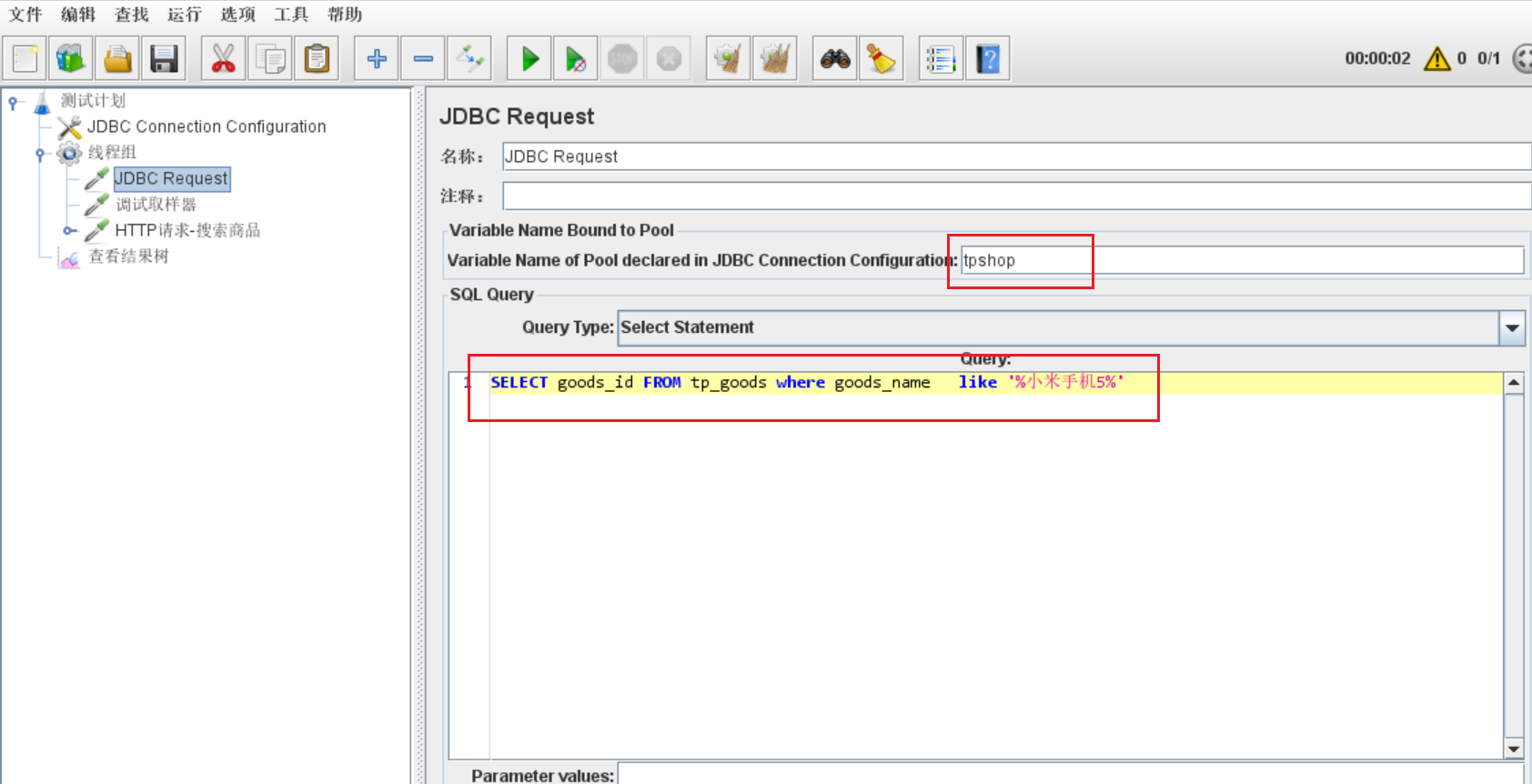This screenshot has width=1532, height=784.
Task: Select 线程组 in the tree
Action: pyautogui.click(x=112, y=153)
